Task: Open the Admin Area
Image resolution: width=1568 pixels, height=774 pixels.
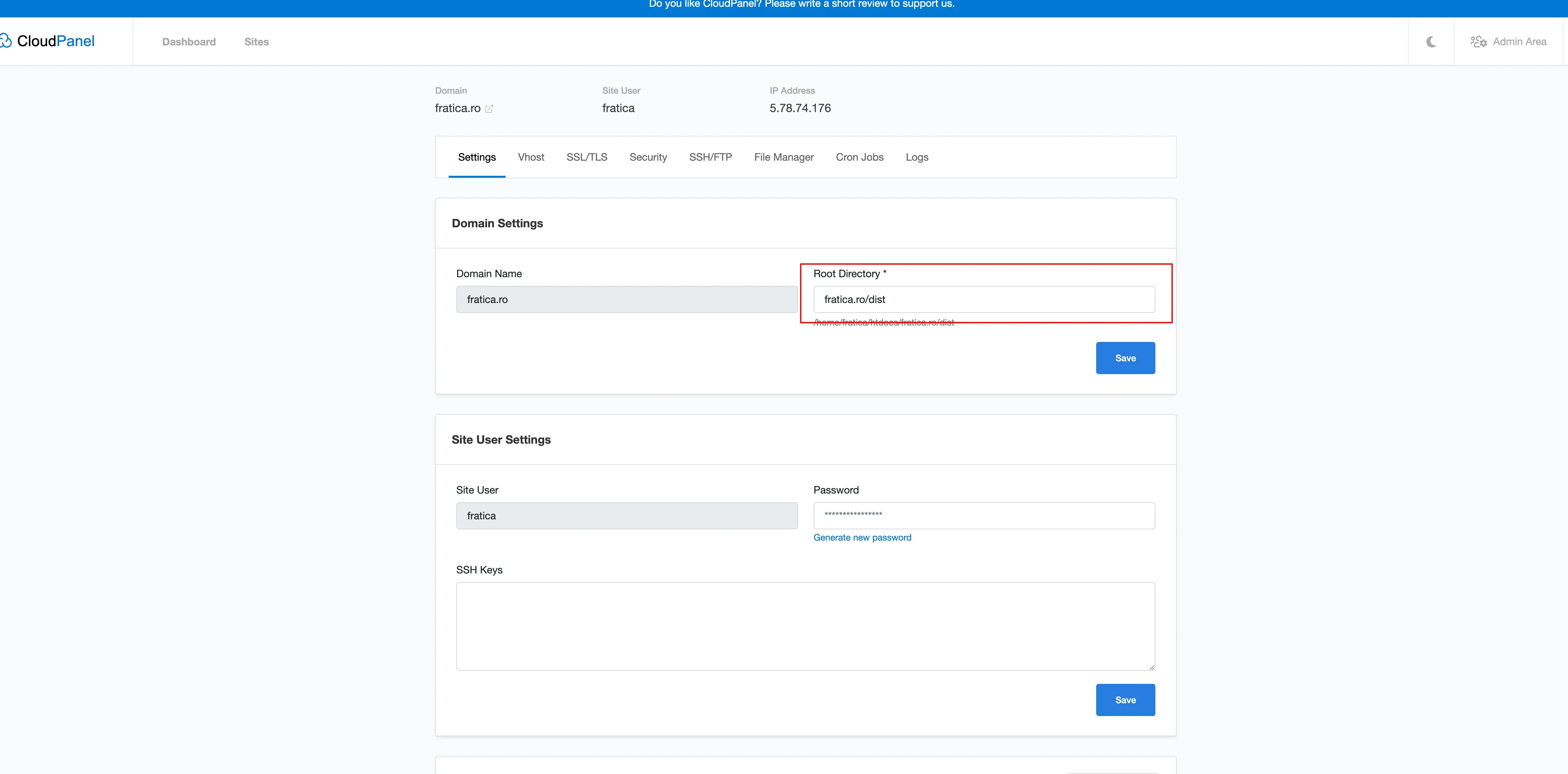Action: [x=1508, y=42]
